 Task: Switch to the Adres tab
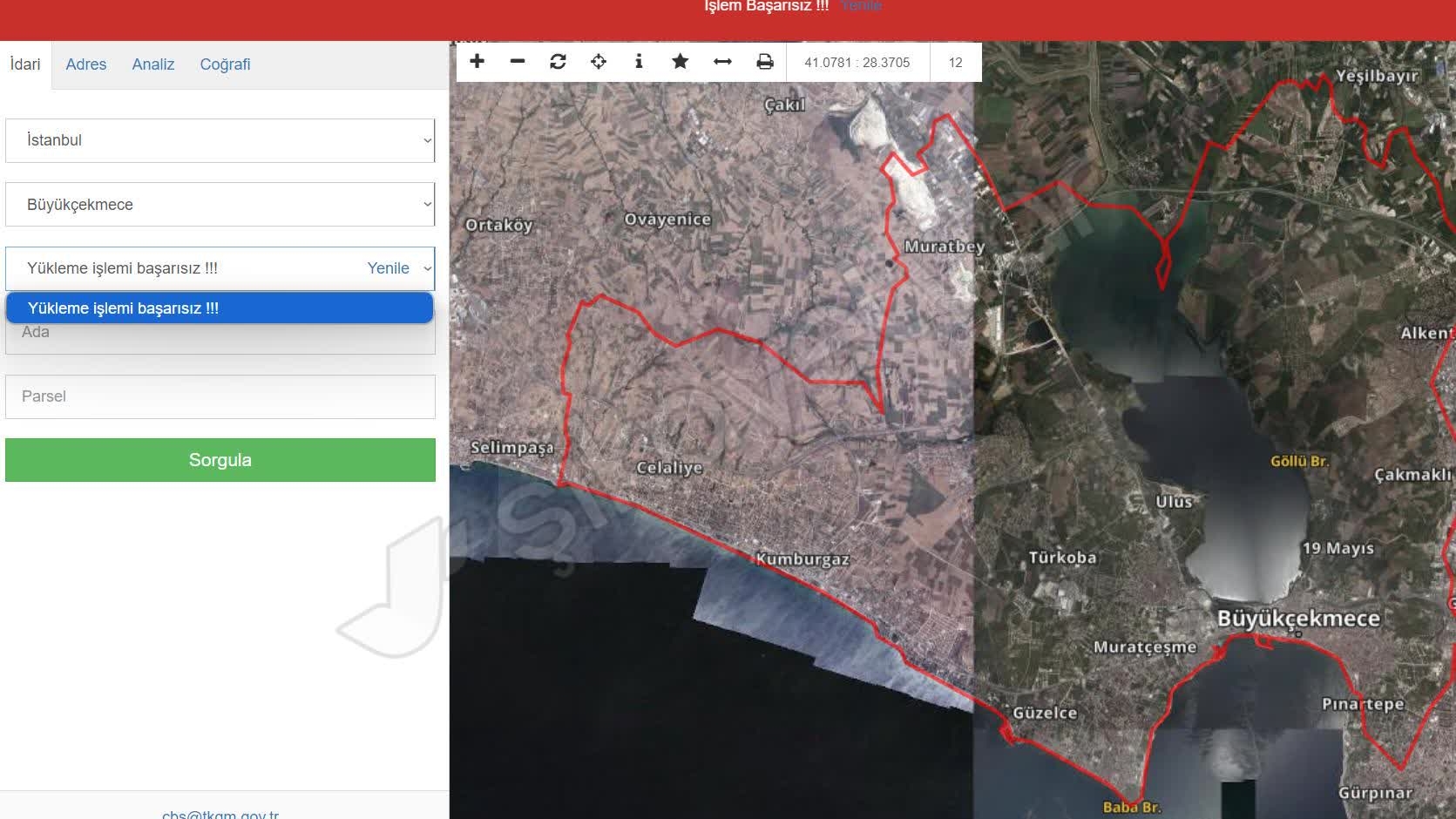(85, 64)
